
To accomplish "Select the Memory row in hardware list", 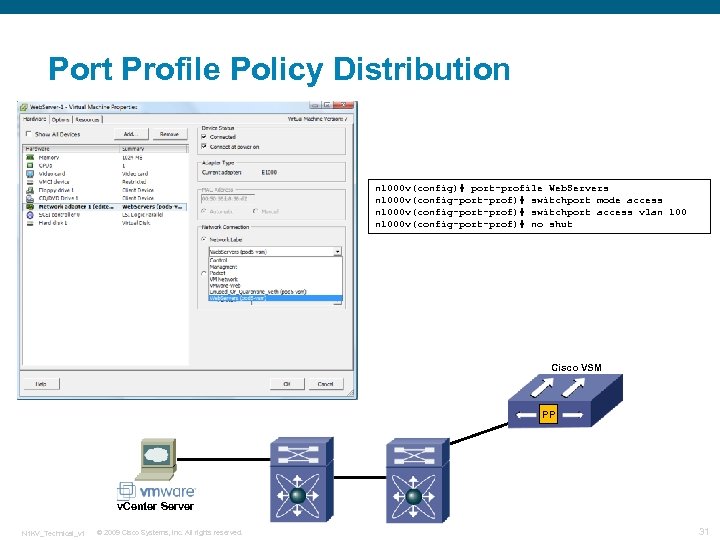I will (106, 157).
